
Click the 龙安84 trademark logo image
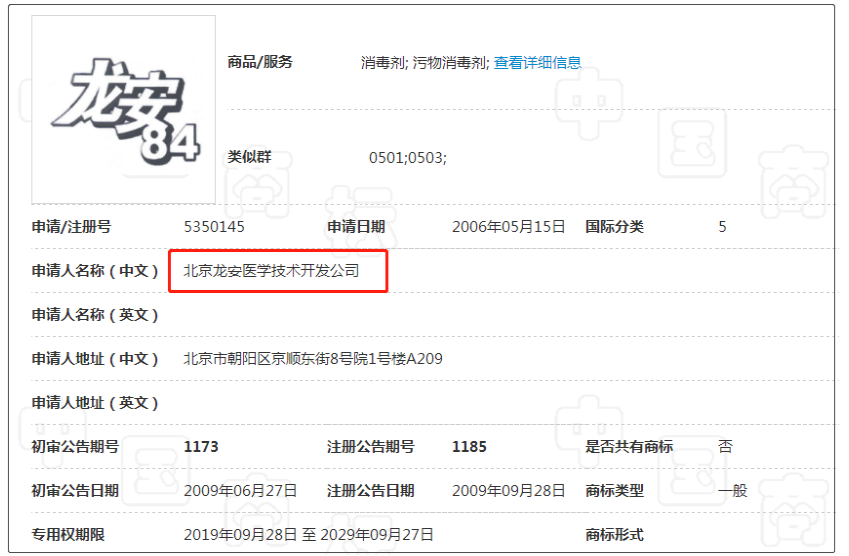[123, 110]
